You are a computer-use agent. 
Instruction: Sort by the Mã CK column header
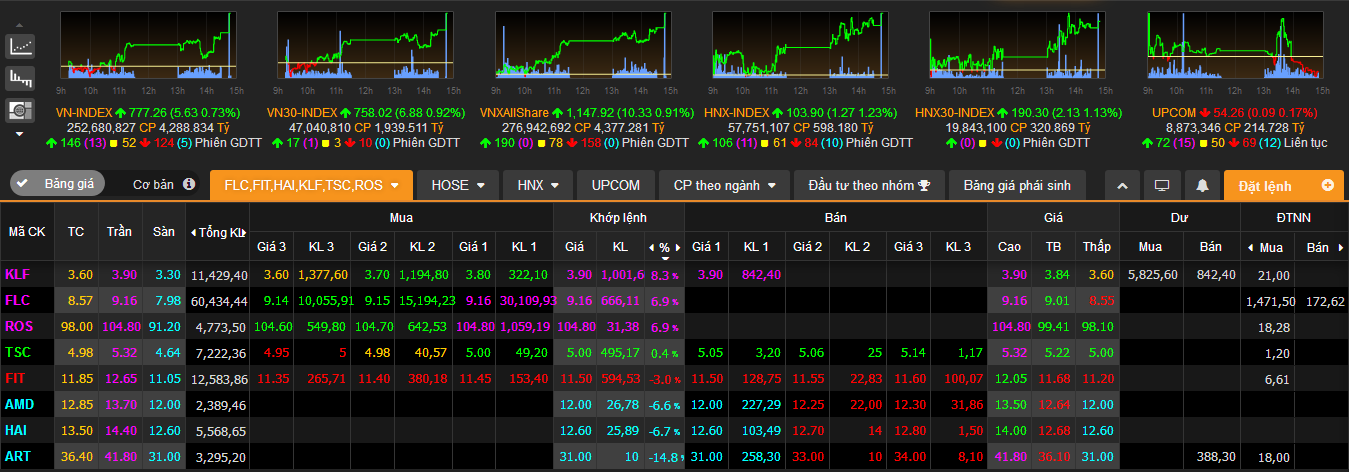point(27,232)
